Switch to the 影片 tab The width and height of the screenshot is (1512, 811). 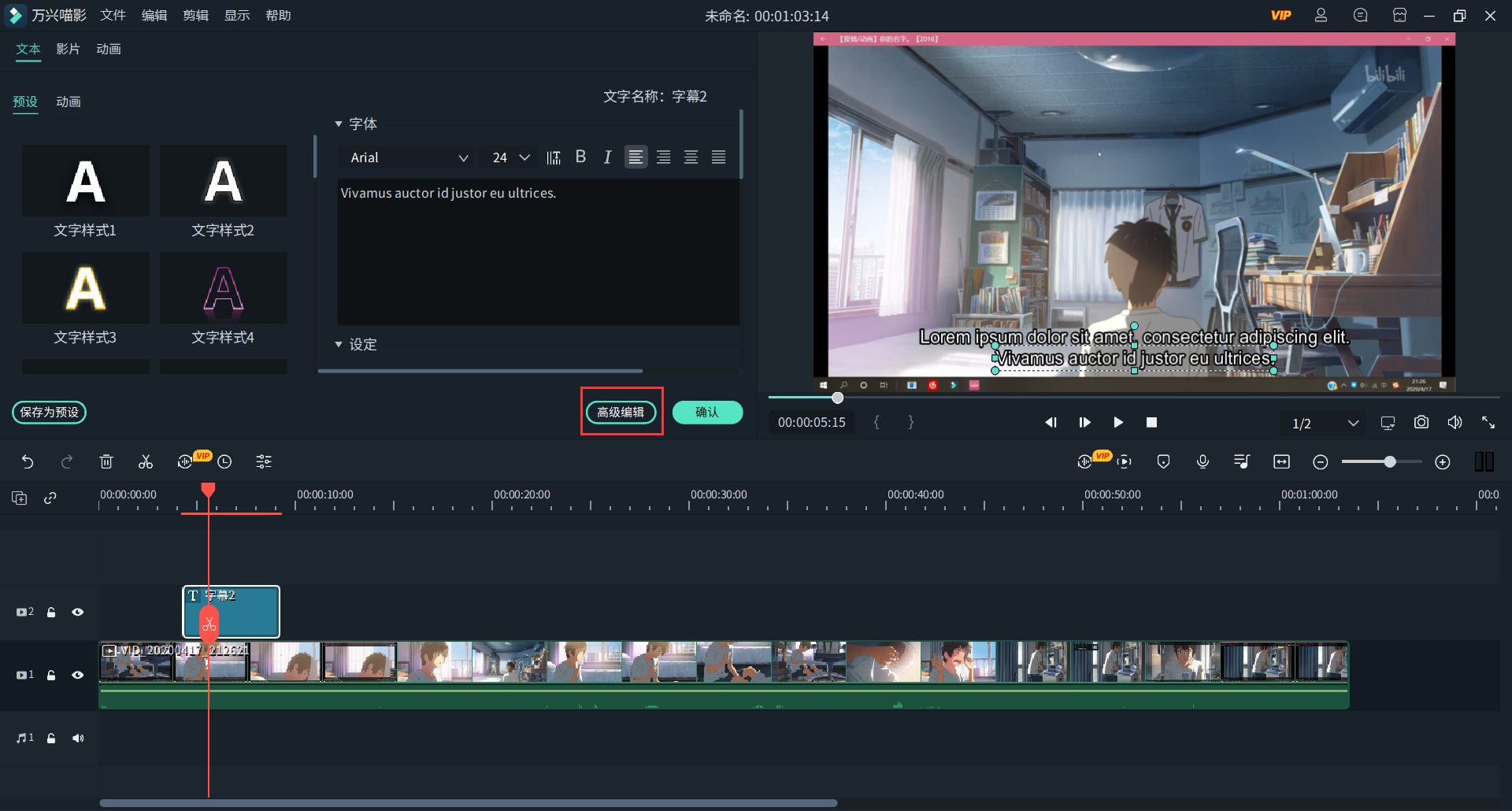[x=68, y=49]
